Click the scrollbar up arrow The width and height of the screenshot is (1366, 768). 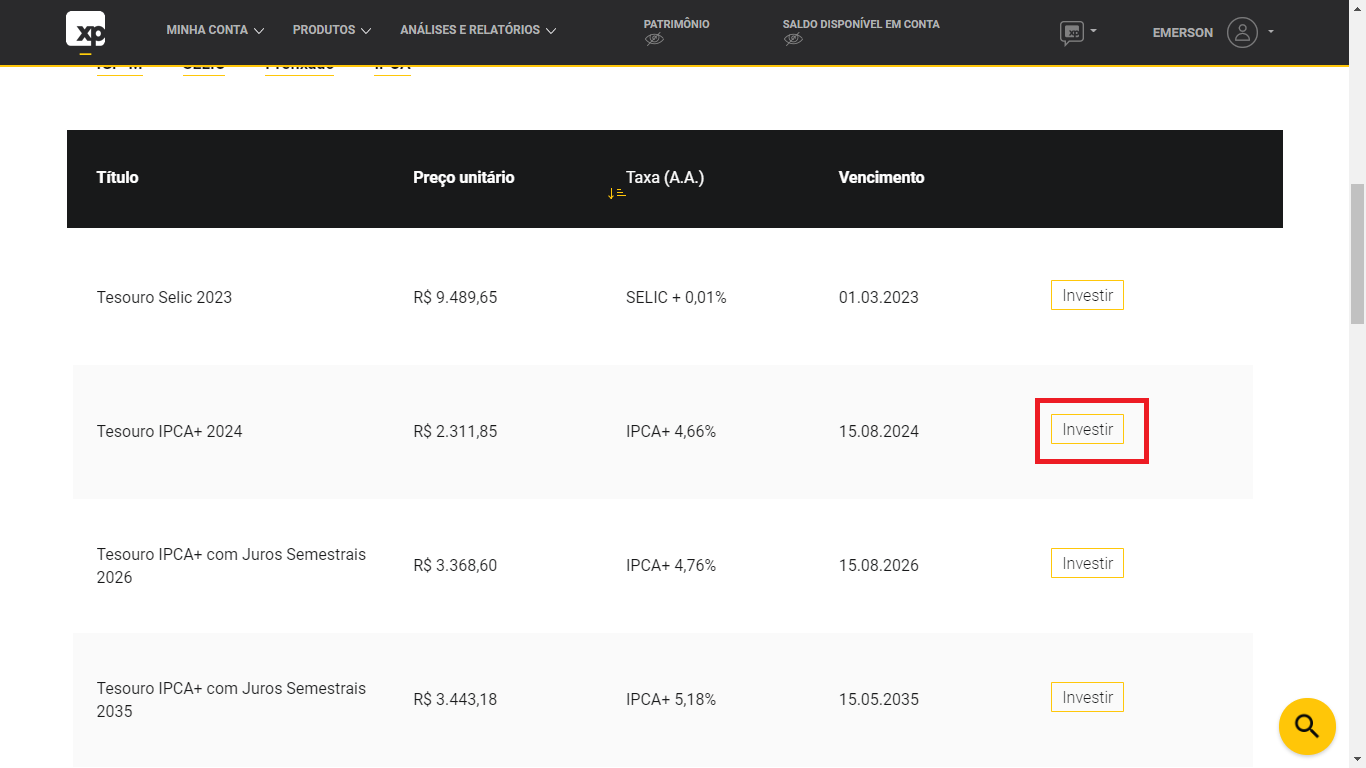(x=1357, y=8)
